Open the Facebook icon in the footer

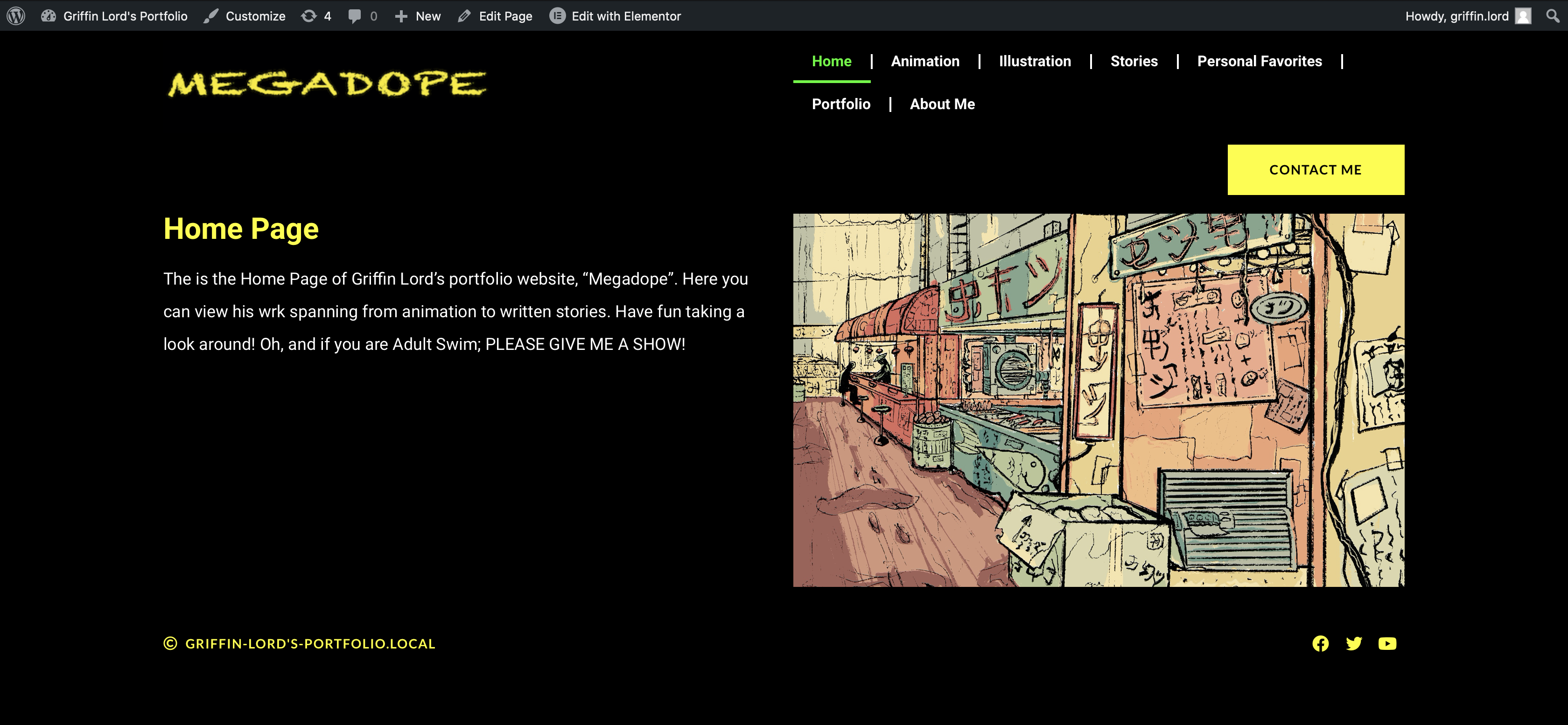click(1320, 643)
